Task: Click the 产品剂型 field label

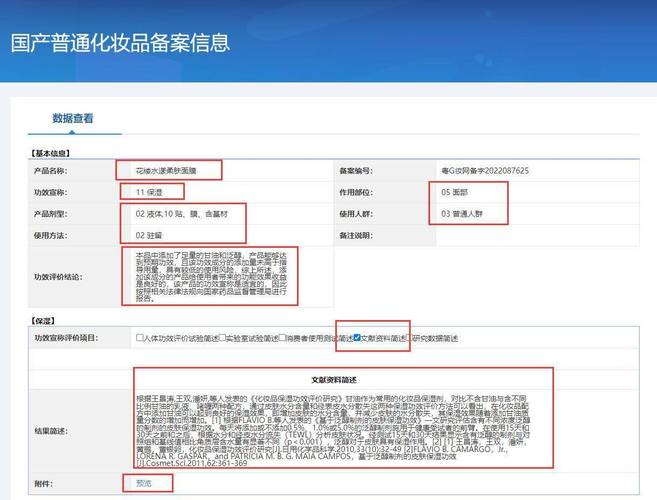Action: [x=50, y=214]
